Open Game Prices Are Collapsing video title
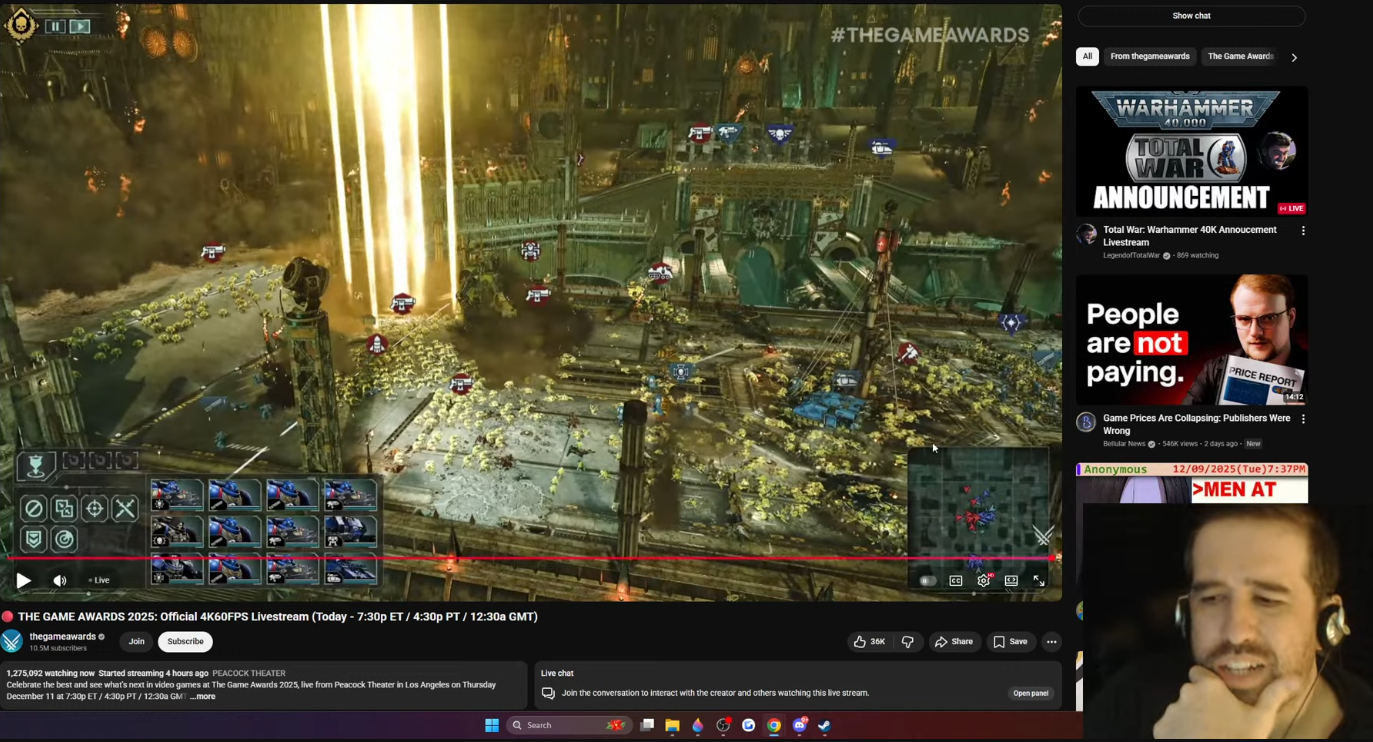1373x742 pixels. tap(1197, 424)
